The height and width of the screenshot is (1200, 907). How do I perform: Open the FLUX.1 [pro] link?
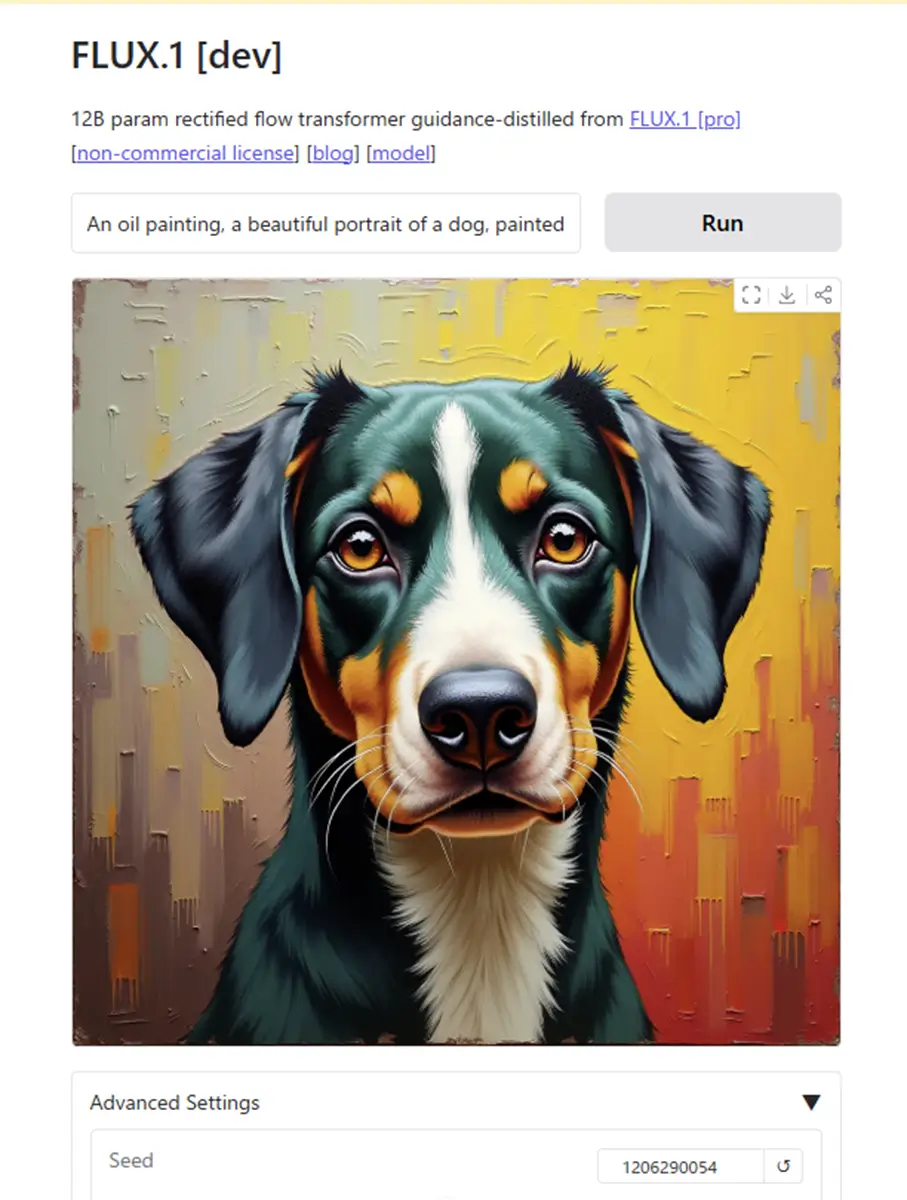(685, 120)
